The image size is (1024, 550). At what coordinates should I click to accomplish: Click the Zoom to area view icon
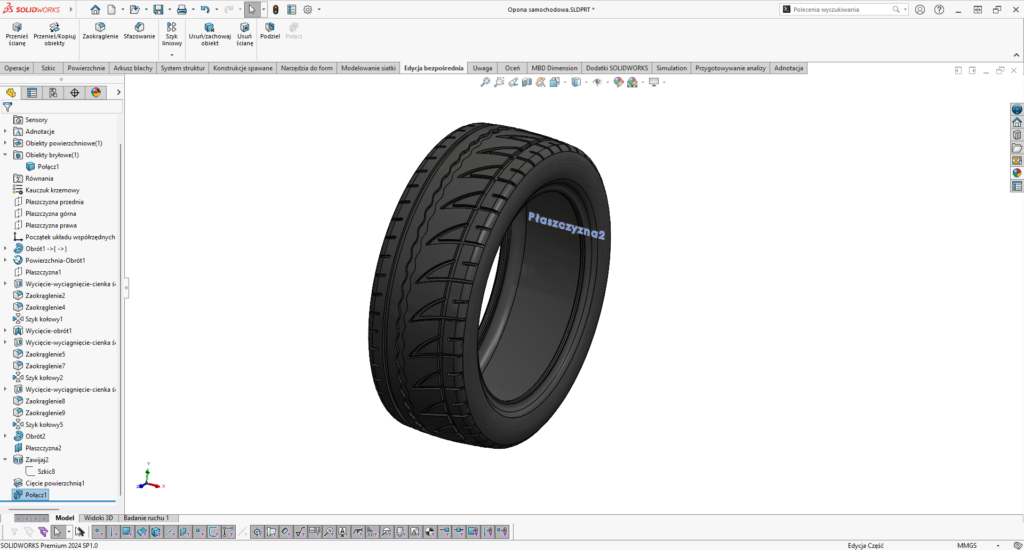(499, 82)
